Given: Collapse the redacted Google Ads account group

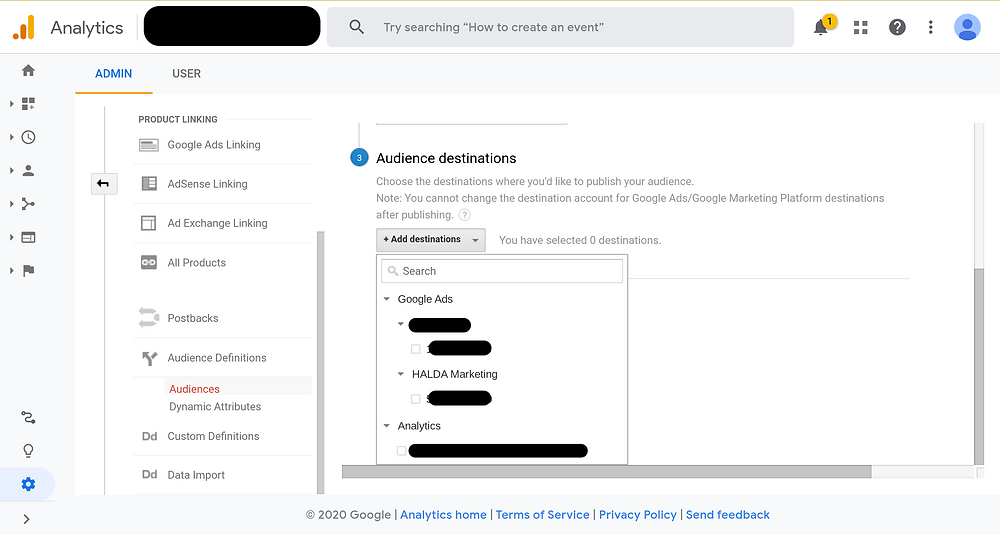Looking at the screenshot, I should (x=401, y=324).
